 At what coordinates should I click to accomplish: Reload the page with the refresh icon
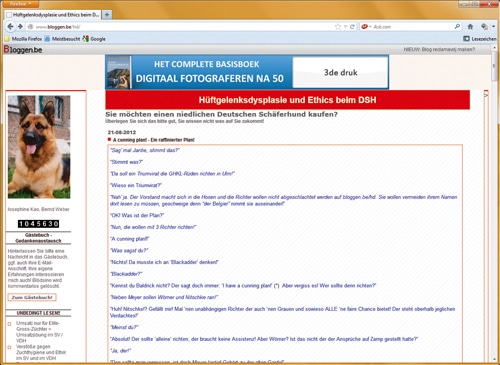(352, 27)
